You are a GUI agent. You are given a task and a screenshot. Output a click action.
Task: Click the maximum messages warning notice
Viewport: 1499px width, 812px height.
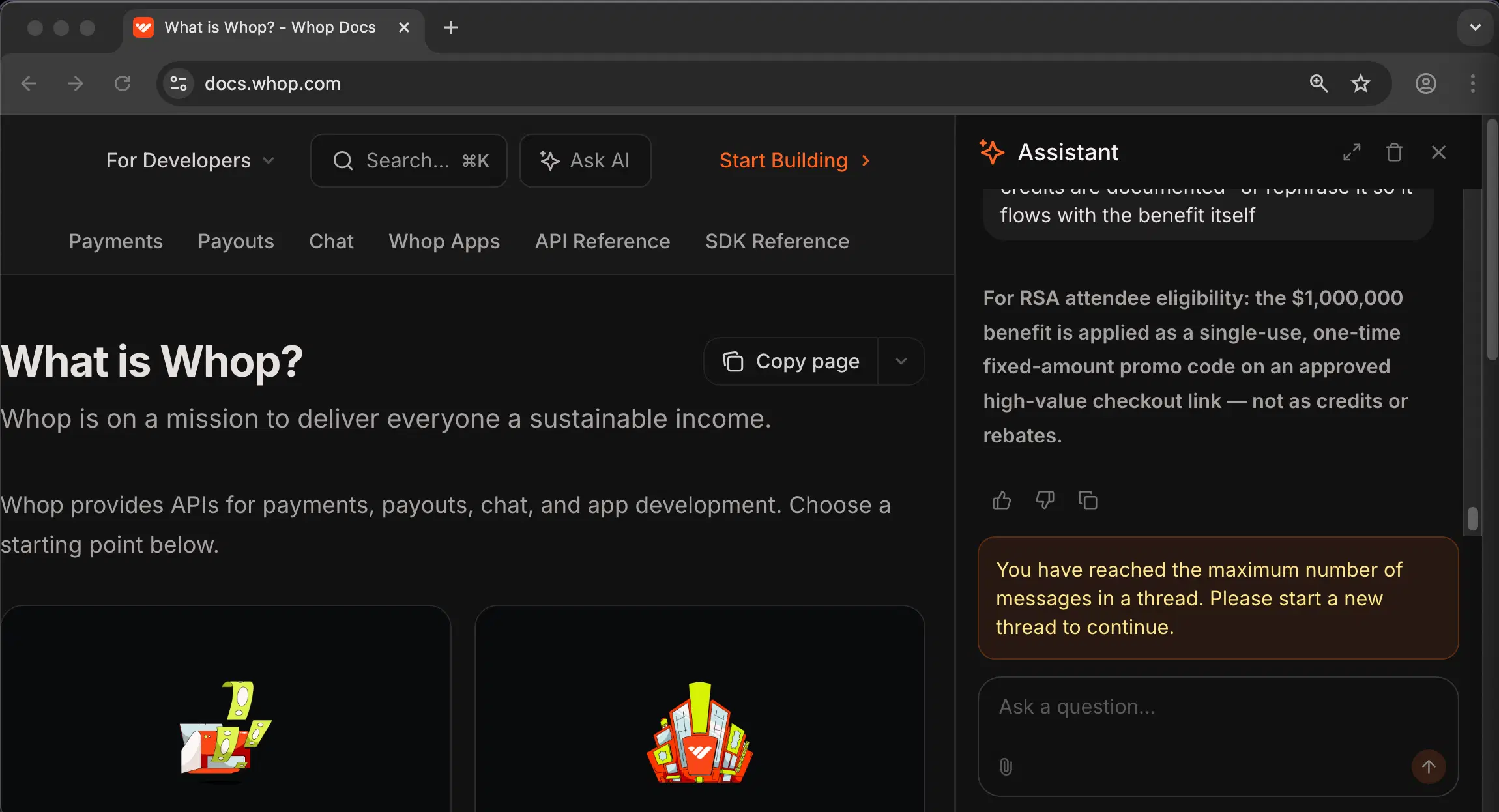click(1217, 598)
